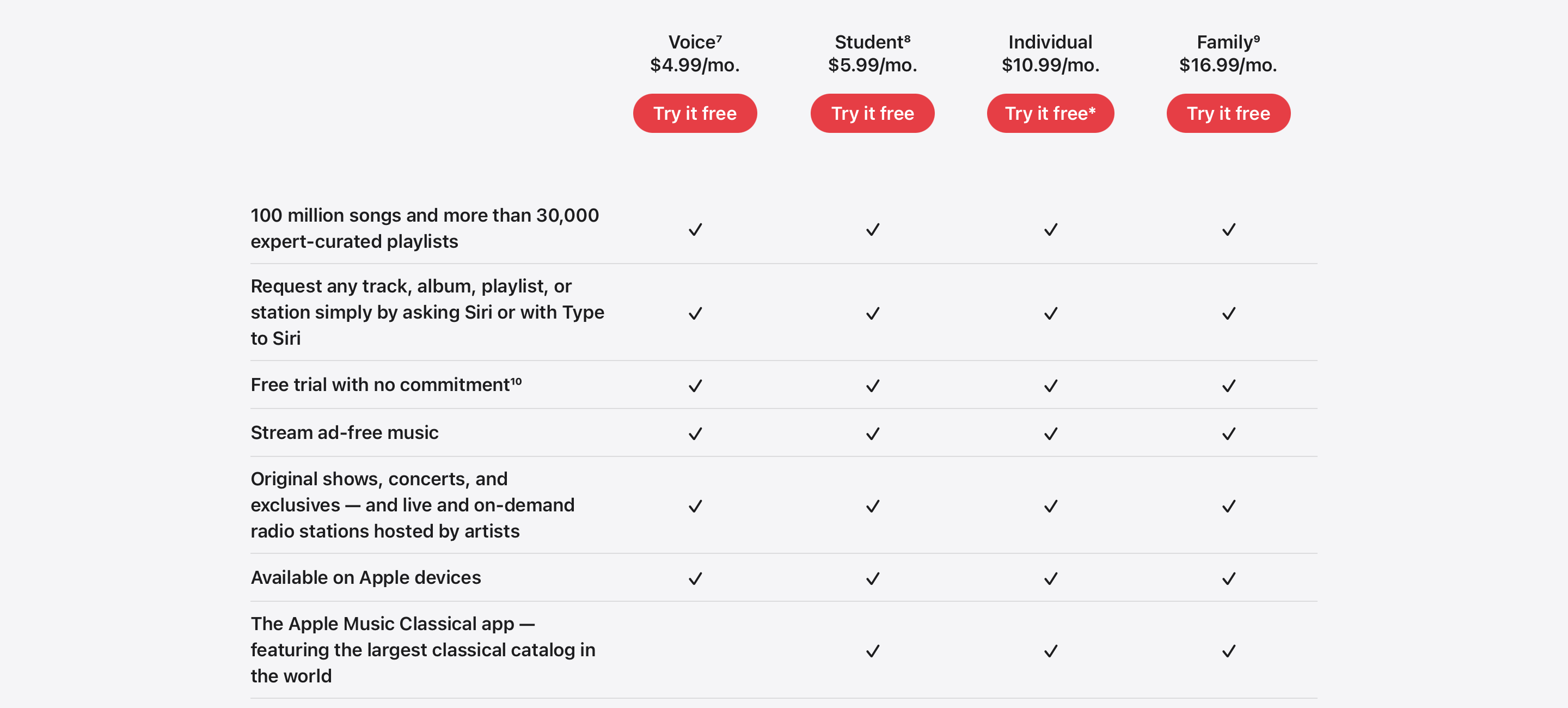Click the Individual checkmark for free trial row
The height and width of the screenshot is (708, 1568).
[1051, 386]
